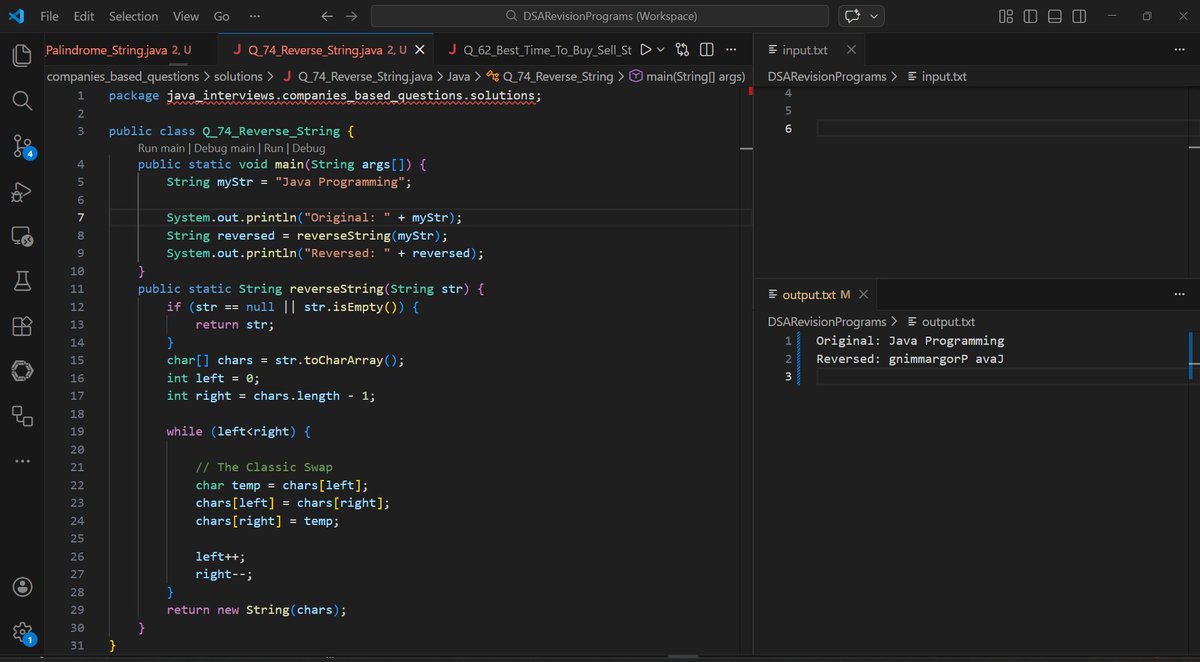Click the main editor horizontal scrollbar
The width and height of the screenshot is (1200, 662).
click(x=682, y=657)
